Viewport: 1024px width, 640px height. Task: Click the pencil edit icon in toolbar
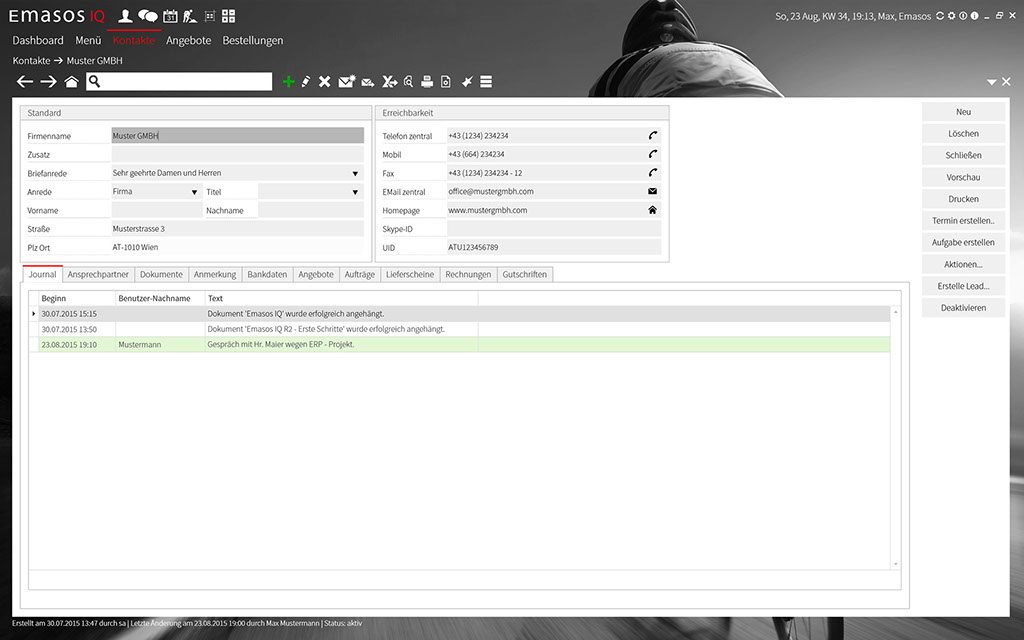click(306, 82)
